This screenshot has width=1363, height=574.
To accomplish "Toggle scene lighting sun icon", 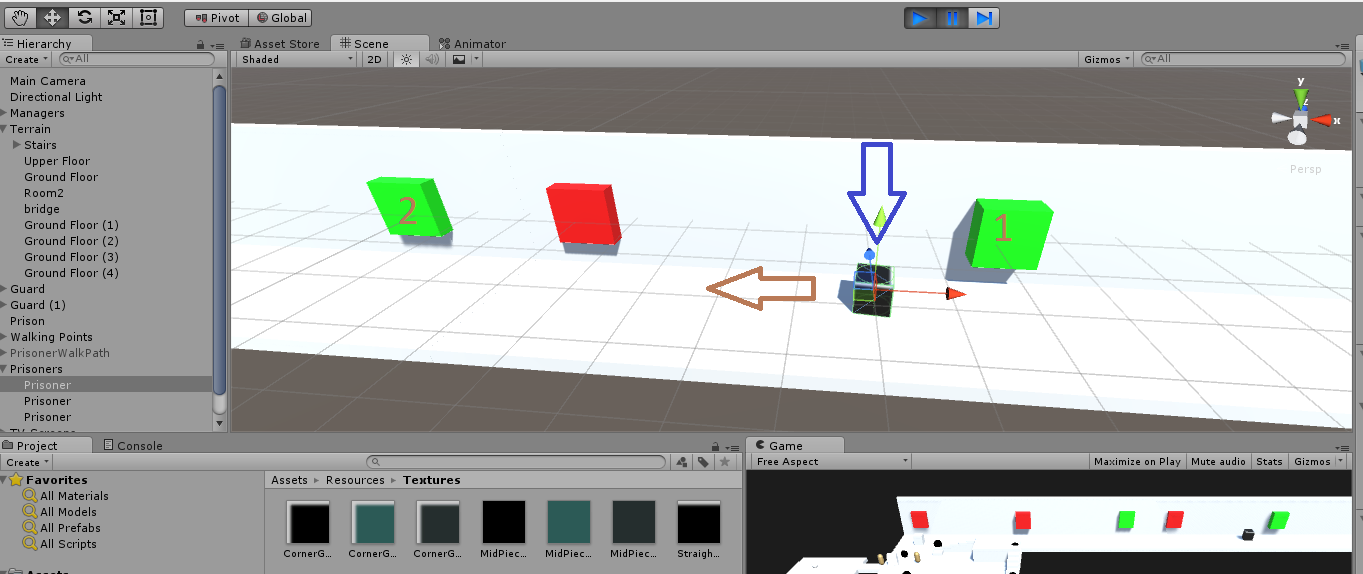I will [406, 59].
